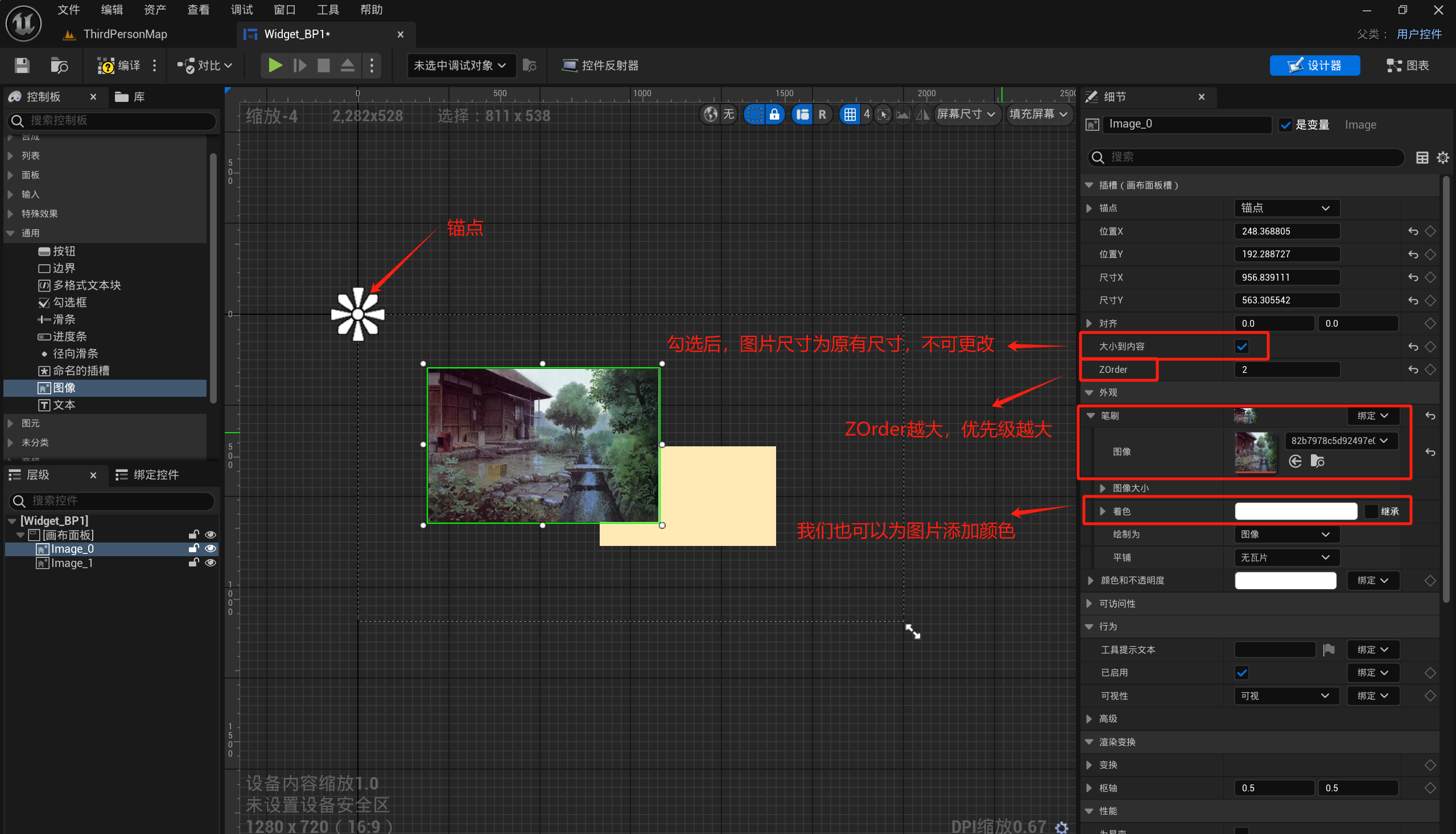Image resolution: width=1456 pixels, height=834 pixels.
Task: Reset 位置X to default arrow
Action: click(1413, 231)
